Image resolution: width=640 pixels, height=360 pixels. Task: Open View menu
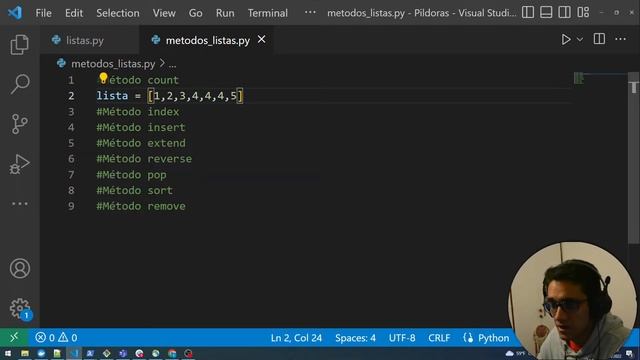coord(164,13)
